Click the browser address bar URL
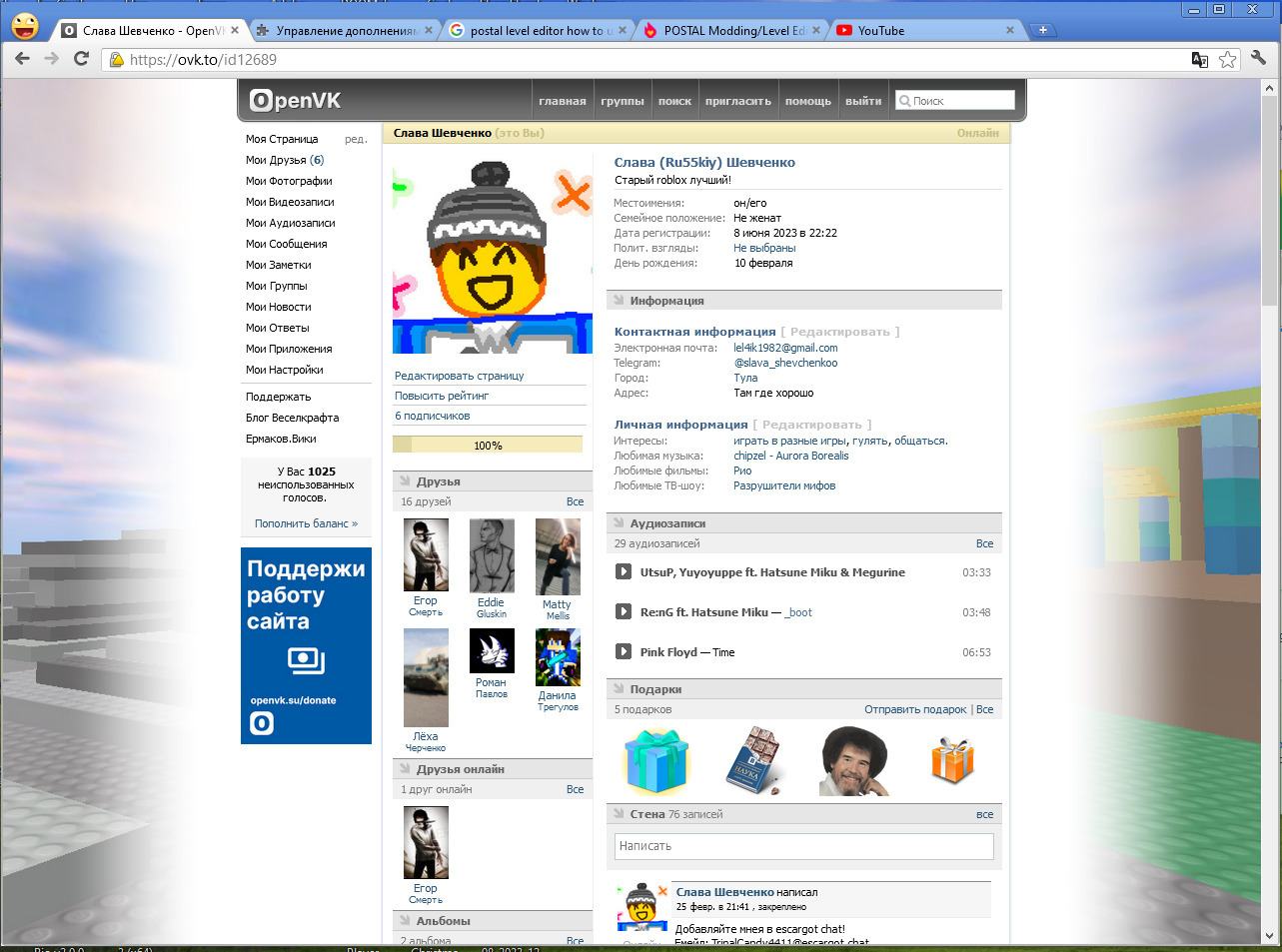This screenshot has height=952, width=1282. tap(203, 60)
